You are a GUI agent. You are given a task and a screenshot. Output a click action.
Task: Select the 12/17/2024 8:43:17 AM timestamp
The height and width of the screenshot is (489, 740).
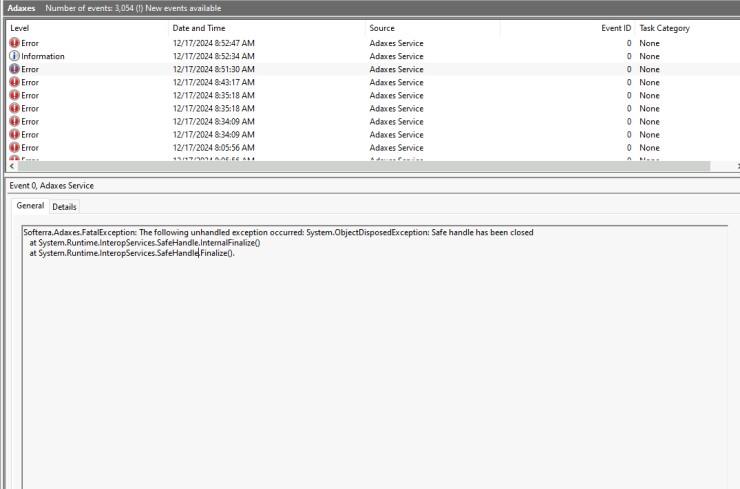[x=213, y=82]
